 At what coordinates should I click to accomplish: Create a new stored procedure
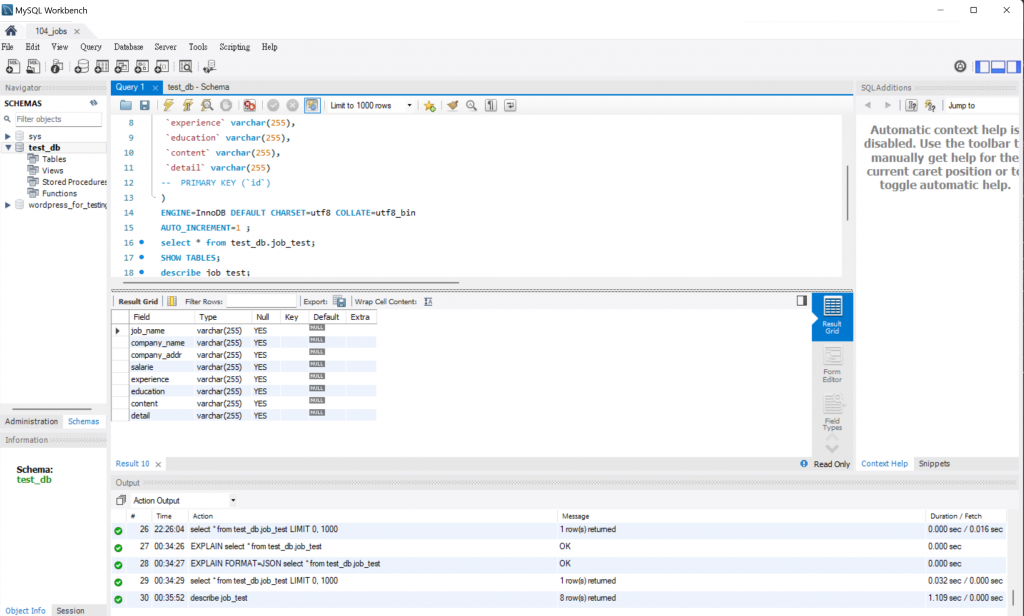pyautogui.click(x=142, y=66)
